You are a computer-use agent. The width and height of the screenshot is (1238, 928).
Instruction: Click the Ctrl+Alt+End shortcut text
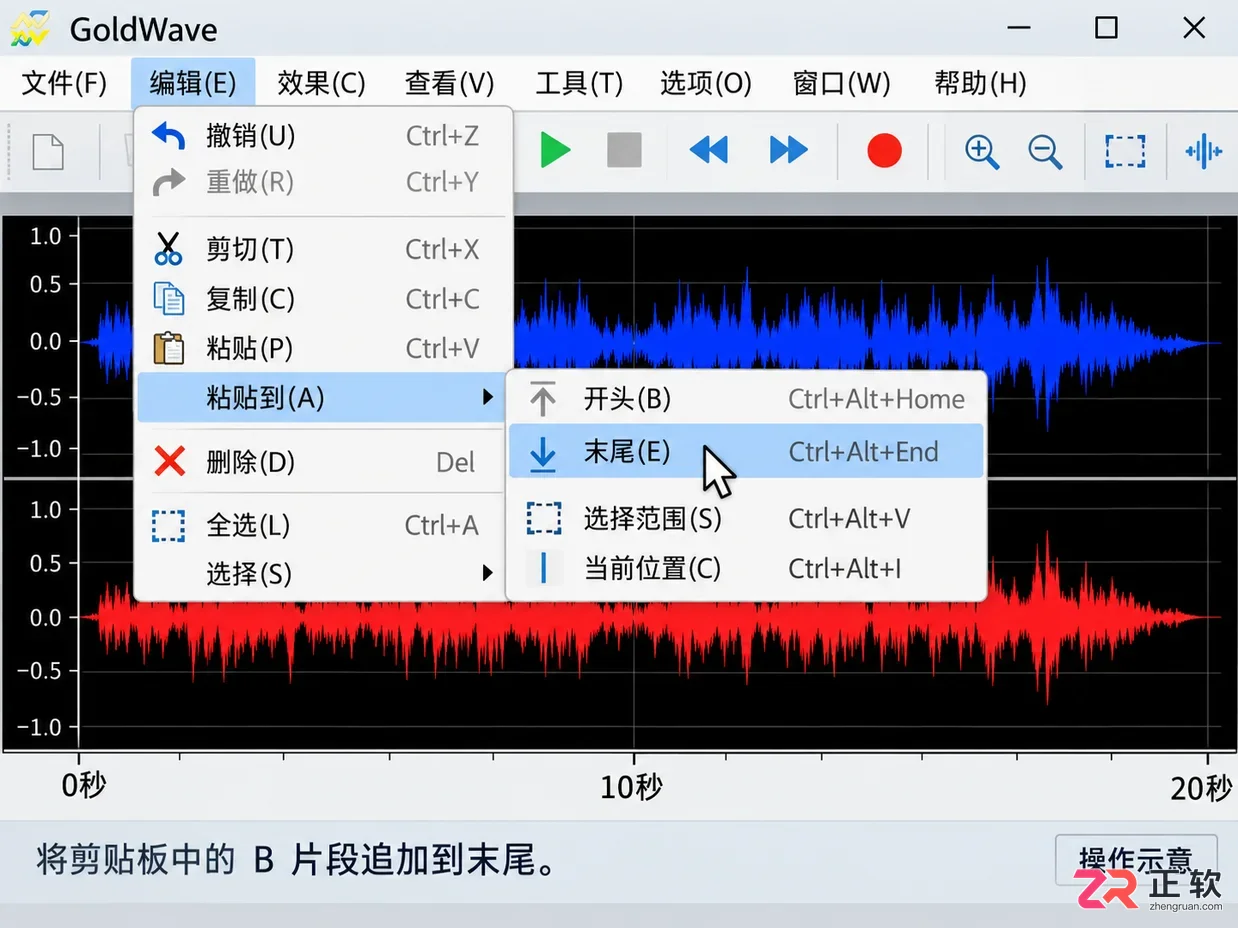(864, 452)
